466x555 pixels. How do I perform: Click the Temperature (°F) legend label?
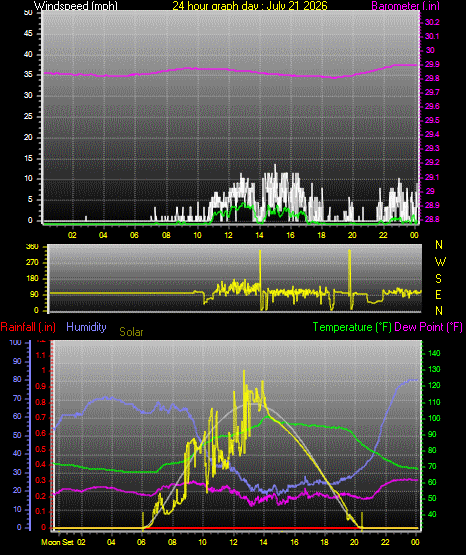point(352,327)
